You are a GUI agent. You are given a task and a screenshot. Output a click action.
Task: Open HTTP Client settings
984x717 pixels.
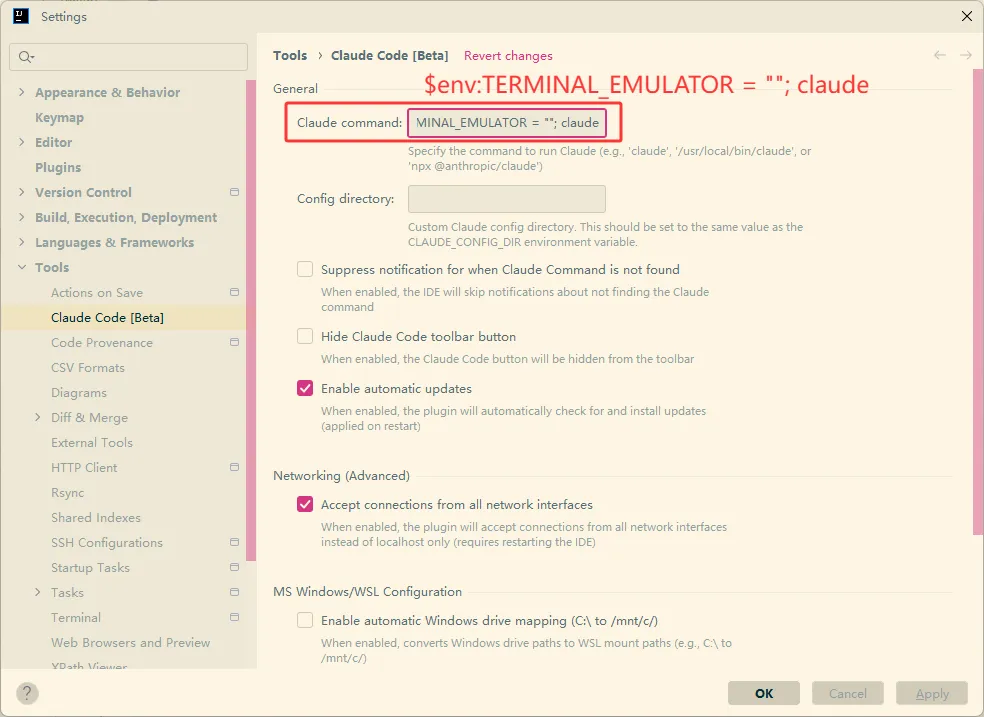pyautogui.click(x=84, y=467)
